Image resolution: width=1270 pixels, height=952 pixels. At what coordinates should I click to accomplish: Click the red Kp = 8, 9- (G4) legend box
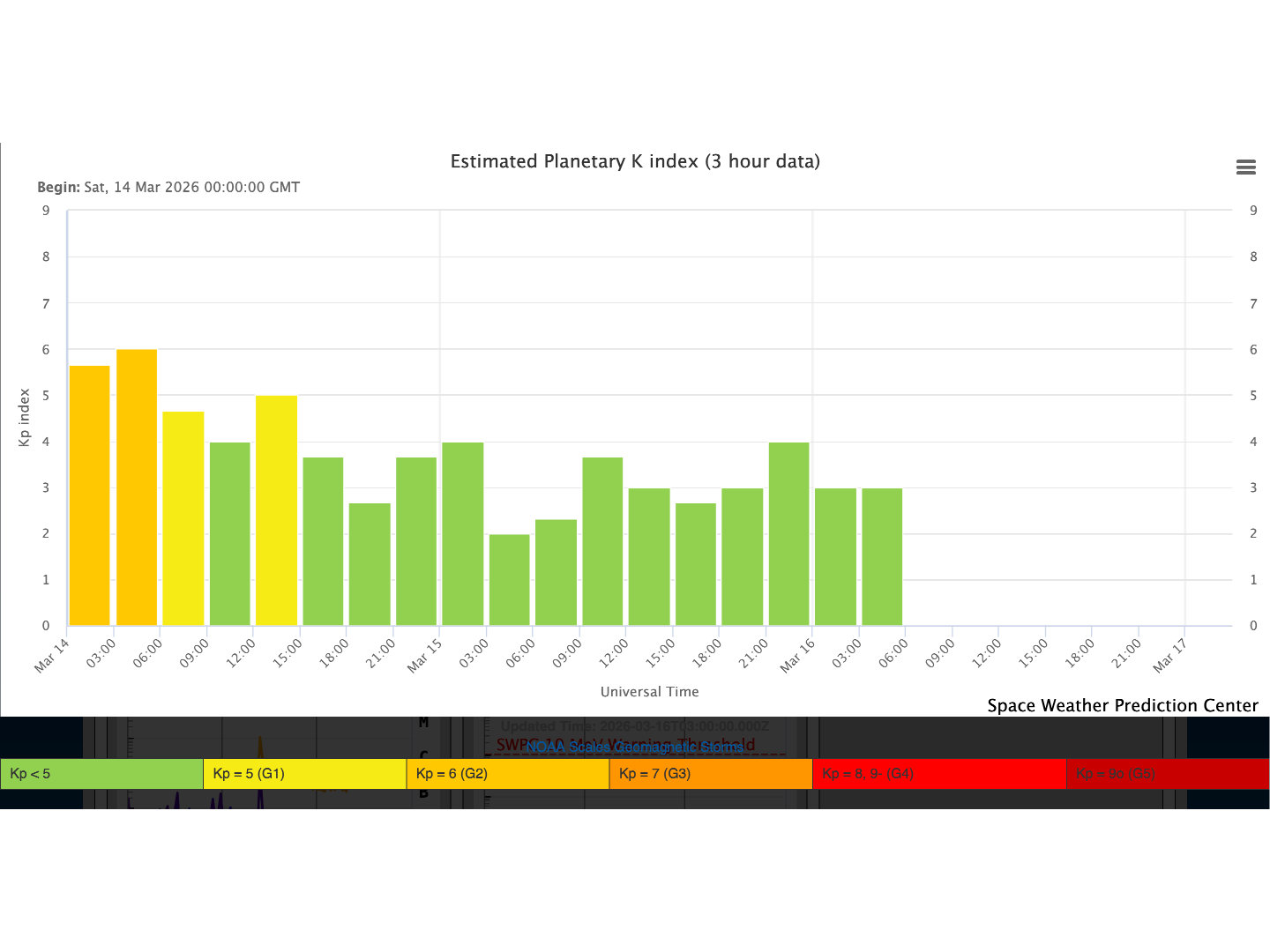click(x=938, y=774)
